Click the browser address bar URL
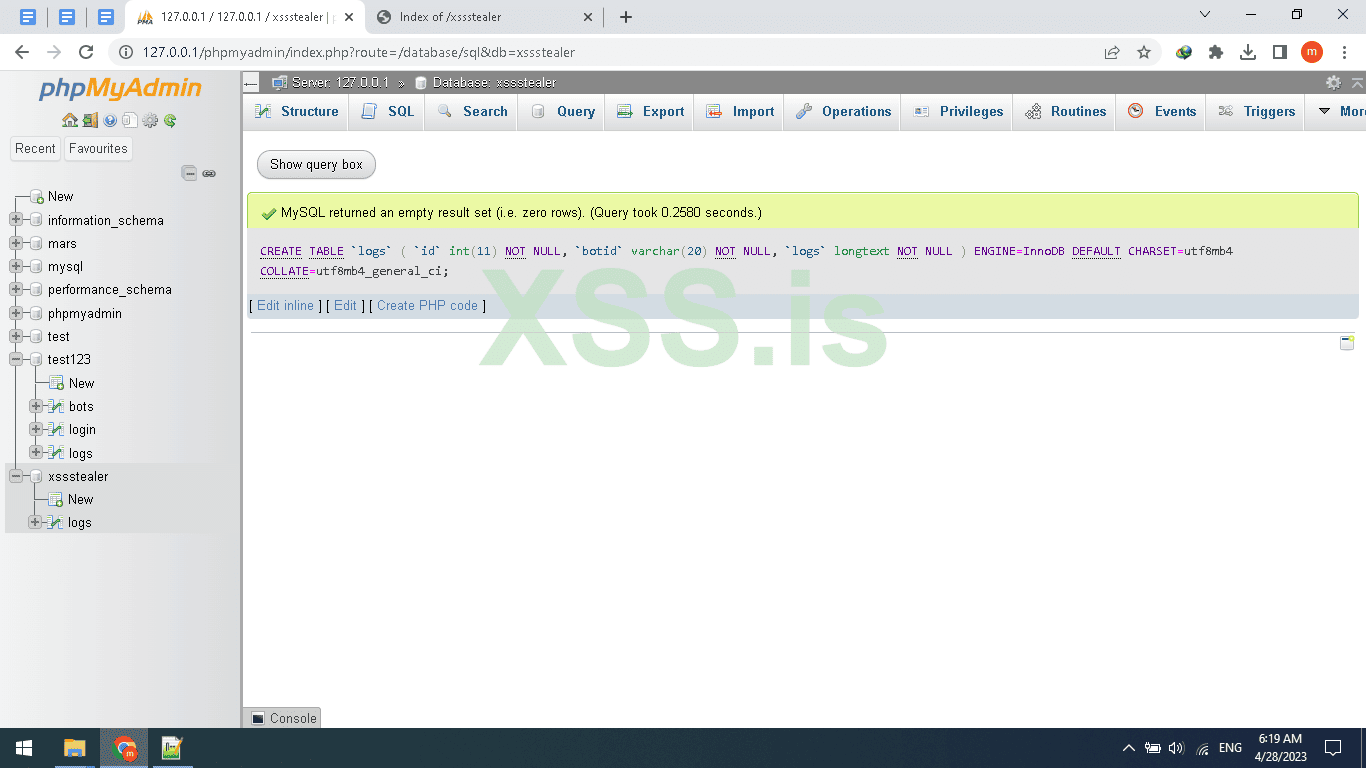This screenshot has height=768, width=1366. [359, 52]
